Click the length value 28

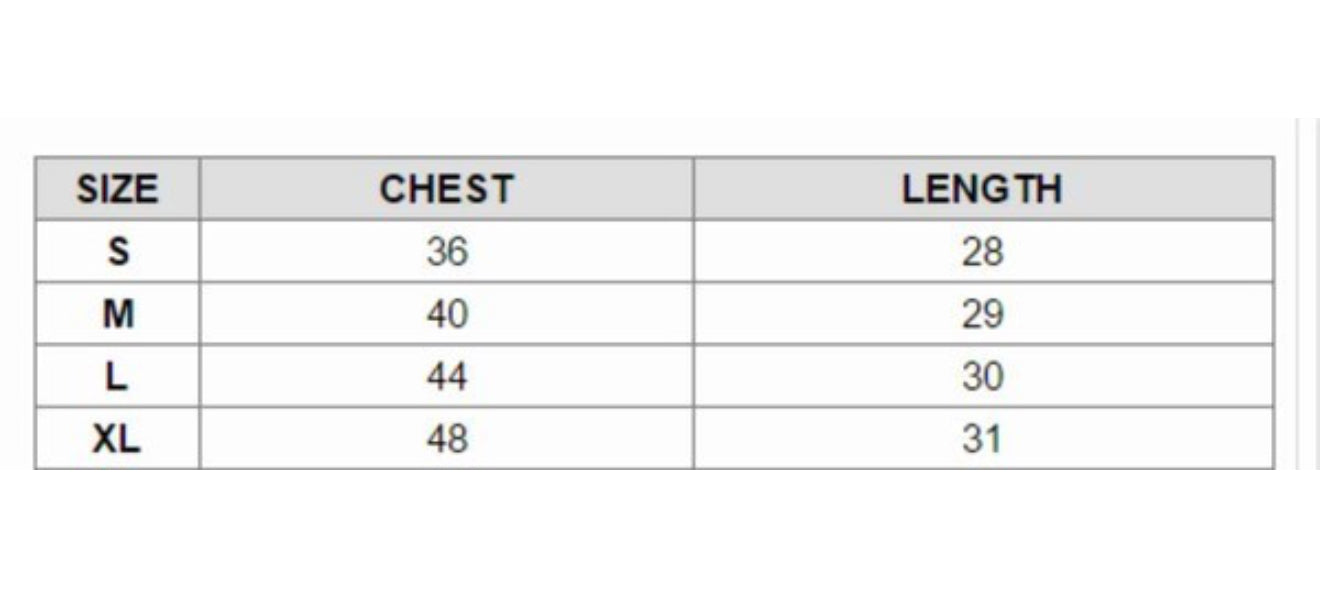982,251
